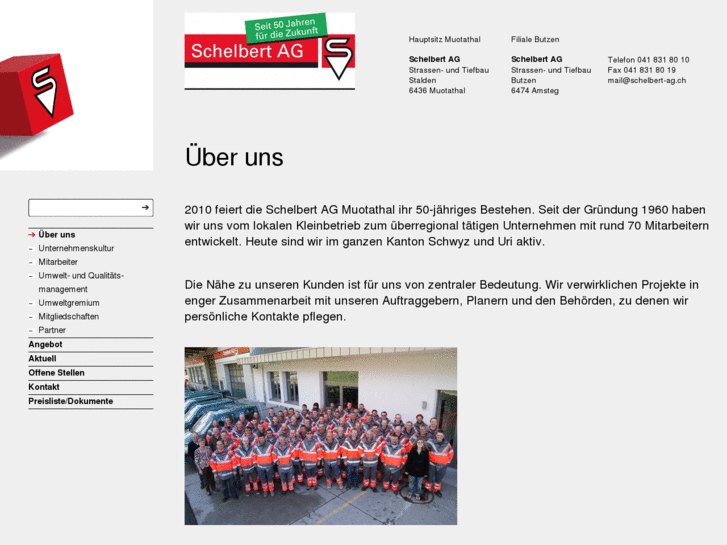Open the Offene Stellen page
The height and width of the screenshot is (545, 727).
click(x=56, y=373)
